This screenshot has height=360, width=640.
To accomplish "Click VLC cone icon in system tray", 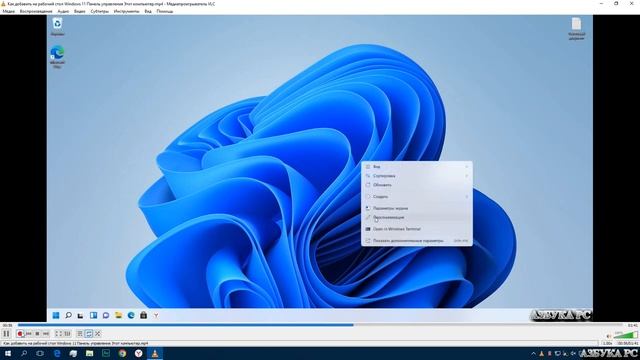I will point(541,353).
